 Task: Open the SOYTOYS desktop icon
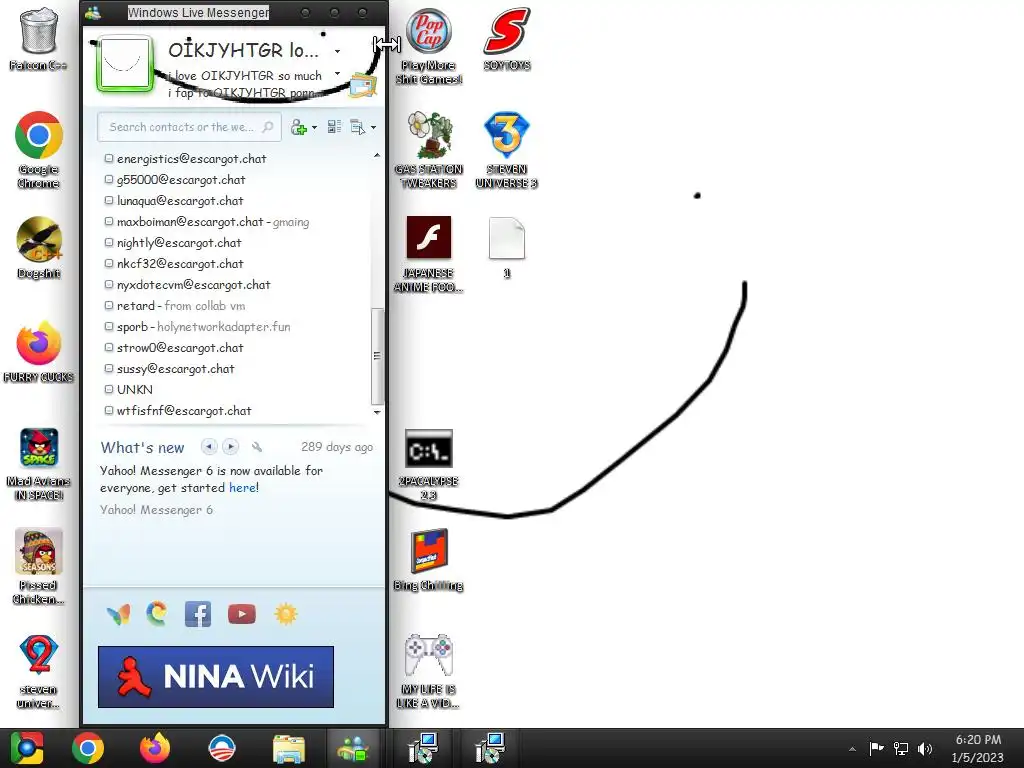[x=507, y=38]
